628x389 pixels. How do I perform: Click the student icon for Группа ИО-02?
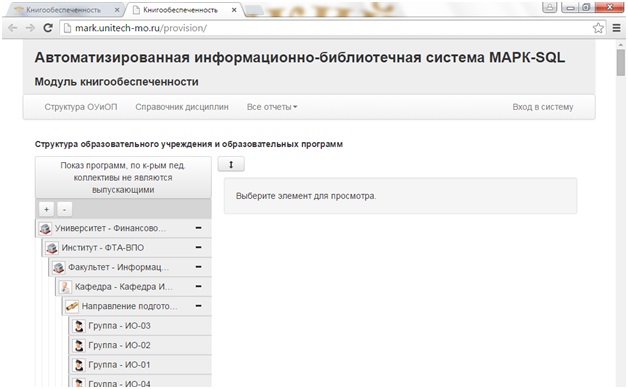78,345
